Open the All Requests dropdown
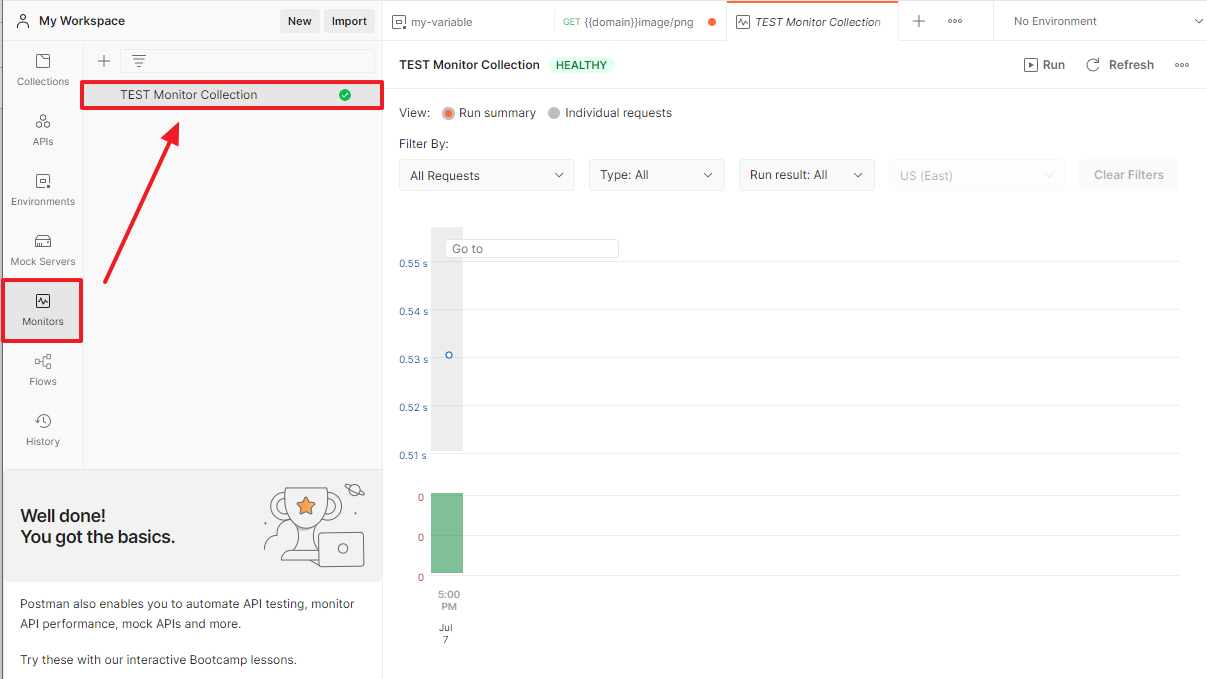 click(x=487, y=175)
